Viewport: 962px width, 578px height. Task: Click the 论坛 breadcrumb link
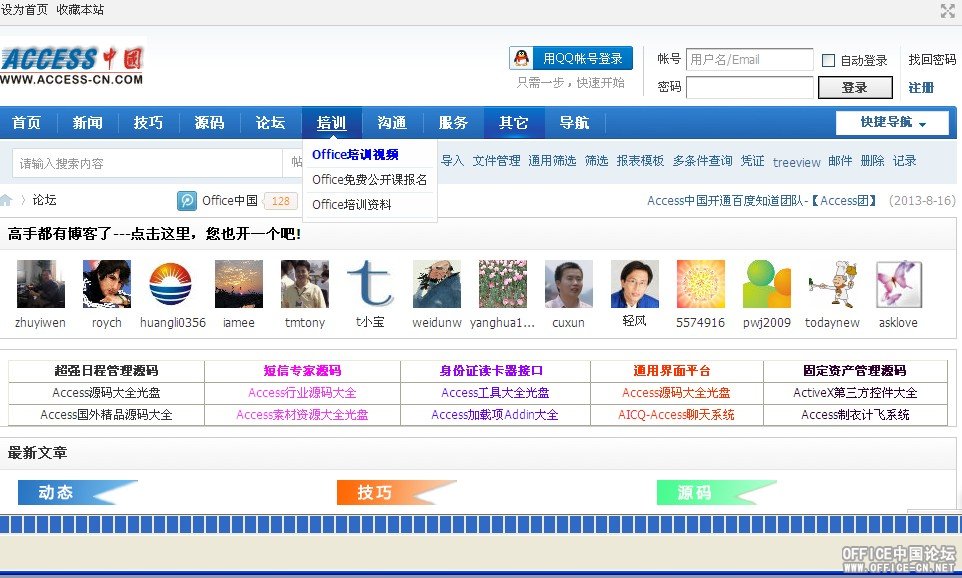(44, 200)
